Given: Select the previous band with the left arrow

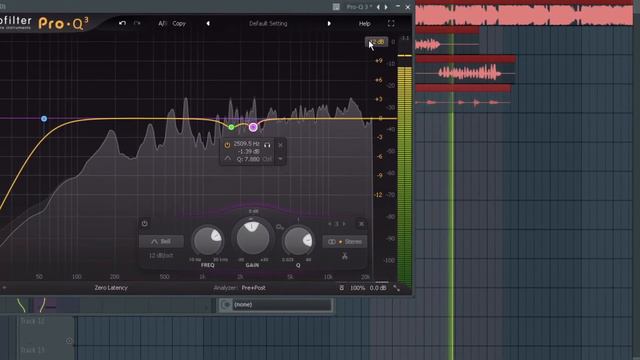Looking at the screenshot, I should pos(329,224).
